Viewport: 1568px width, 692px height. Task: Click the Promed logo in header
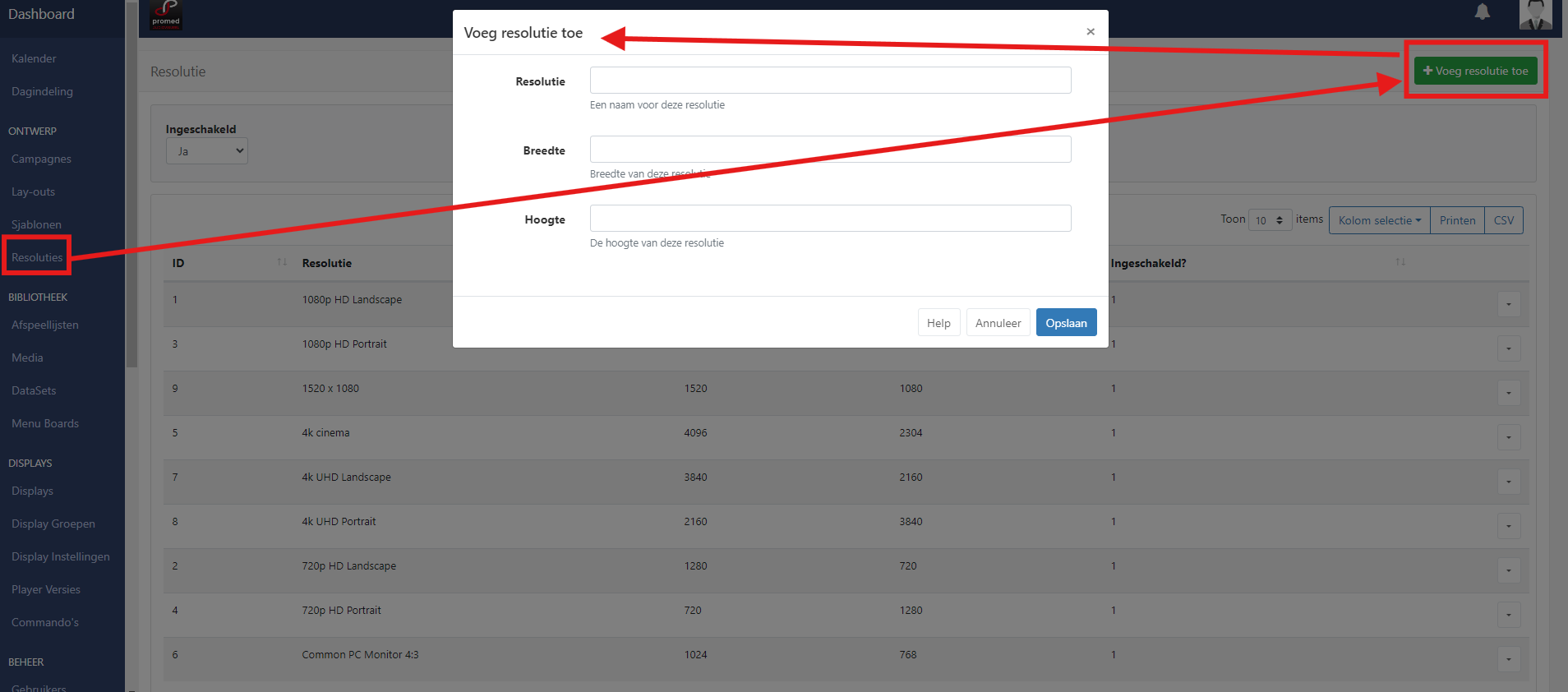point(166,15)
